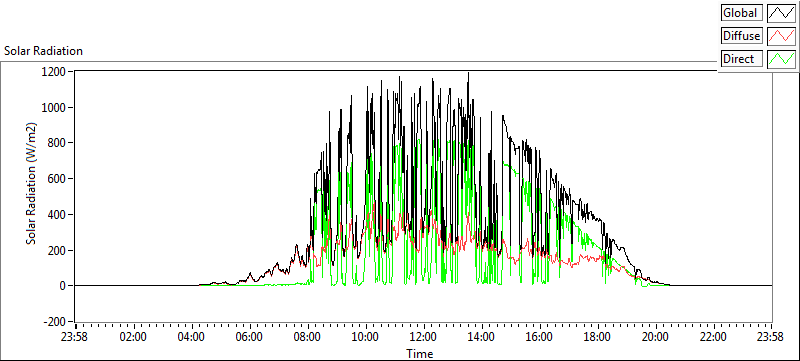800x361 pixels.
Task: Click the -200 y-axis minimum value
Action: (55, 322)
